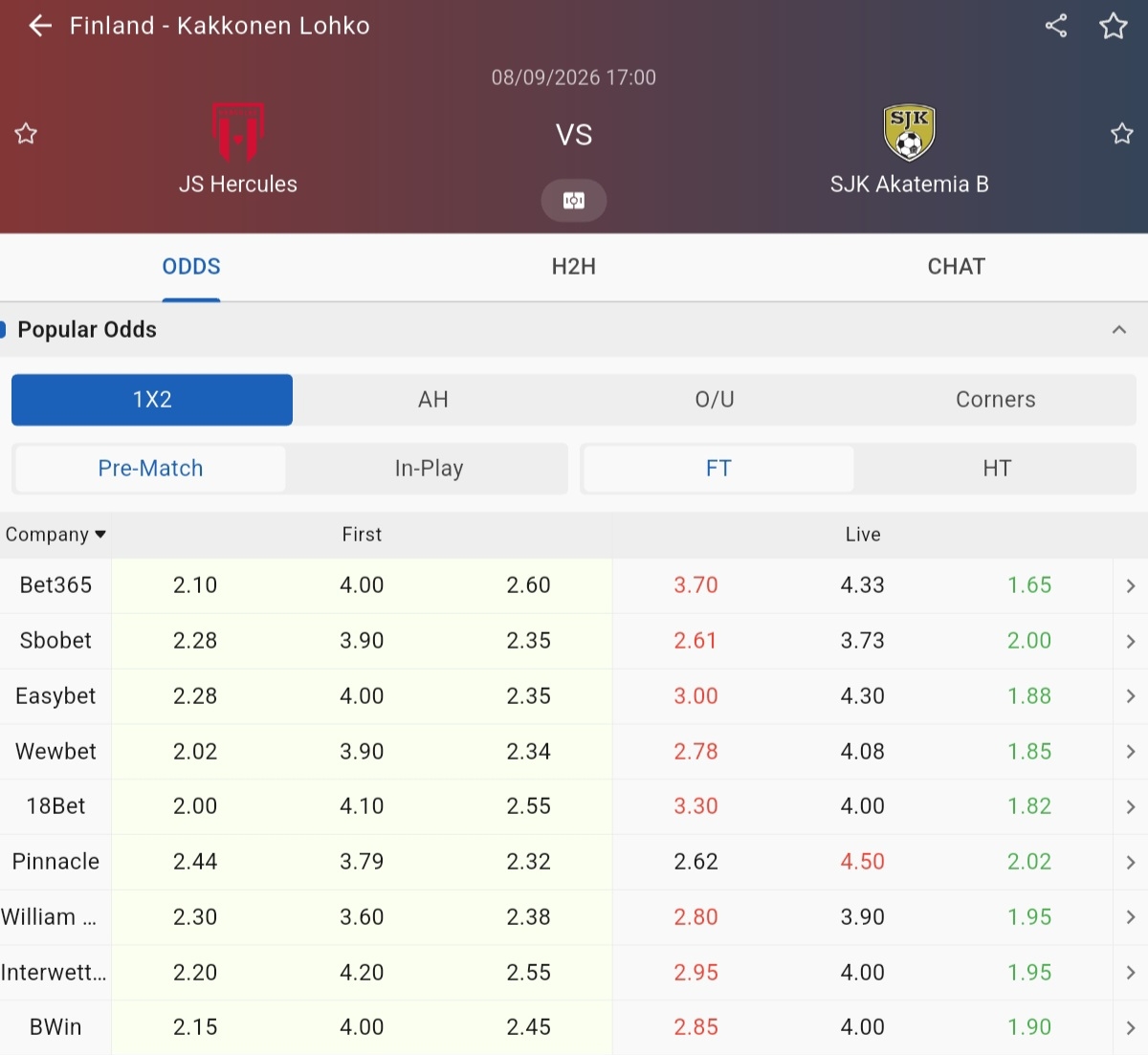Open the CHAT tab
The width and height of the screenshot is (1148, 1055).
[957, 267]
